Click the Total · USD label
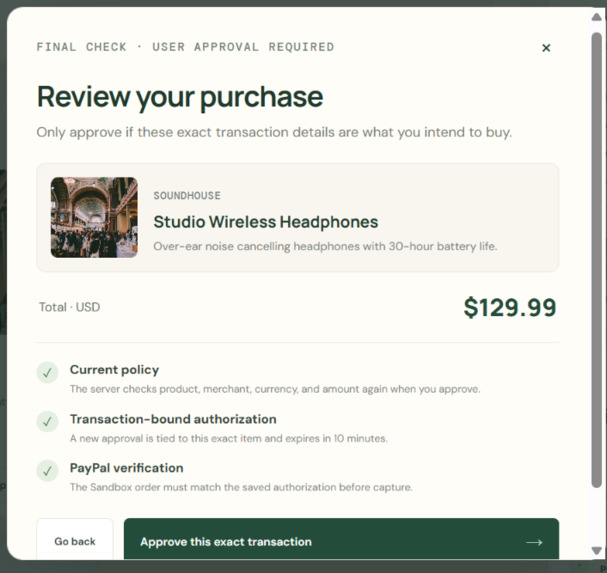 pyautogui.click(x=69, y=307)
